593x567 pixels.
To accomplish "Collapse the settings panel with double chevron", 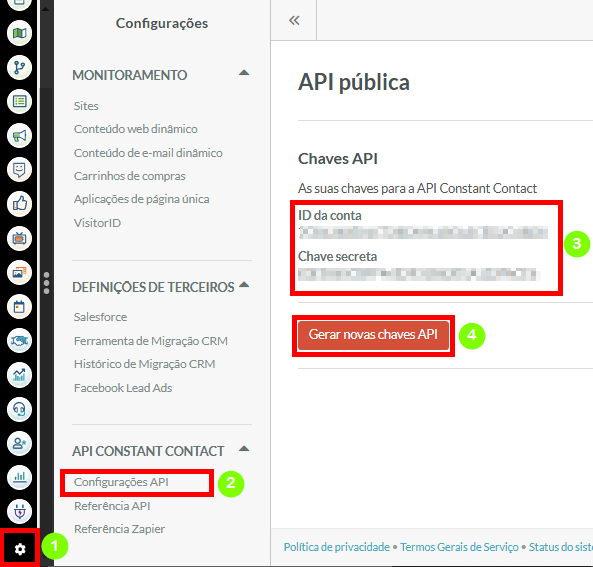I will [294, 20].
